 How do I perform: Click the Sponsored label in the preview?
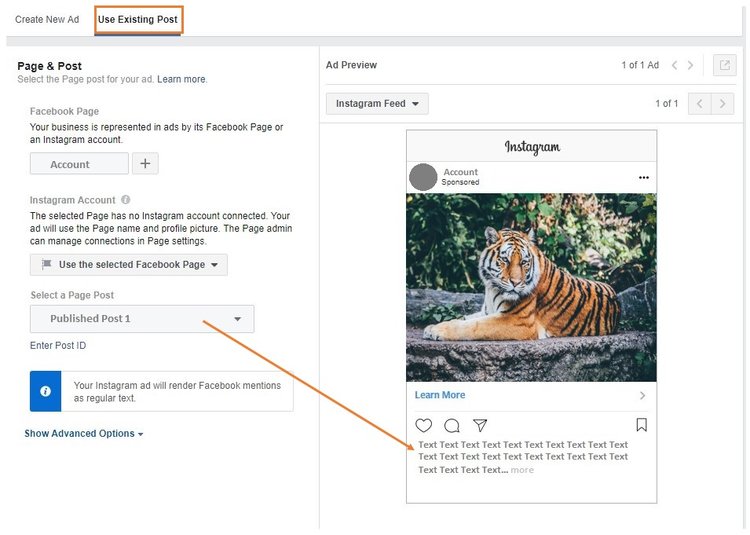460,182
